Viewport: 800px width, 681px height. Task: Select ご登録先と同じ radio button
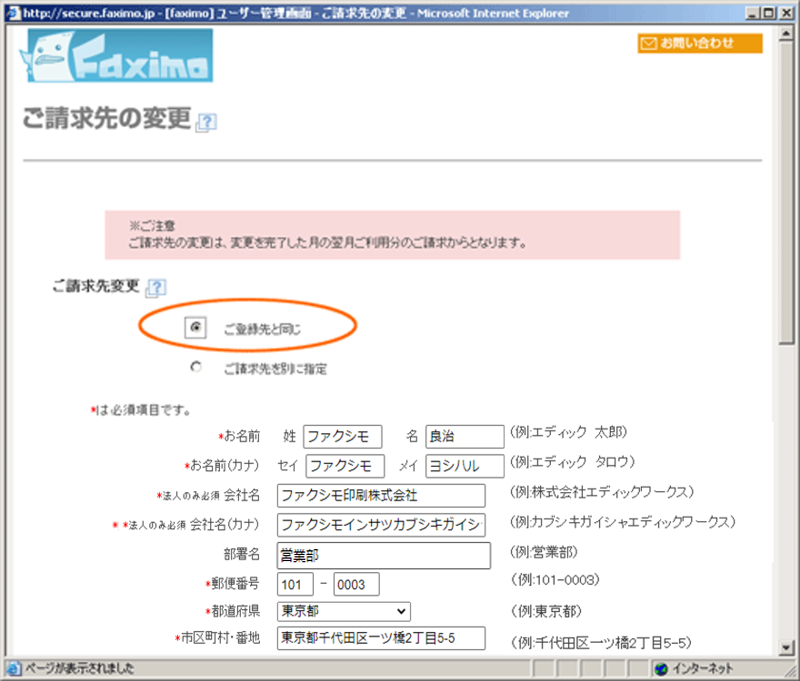coord(196,327)
